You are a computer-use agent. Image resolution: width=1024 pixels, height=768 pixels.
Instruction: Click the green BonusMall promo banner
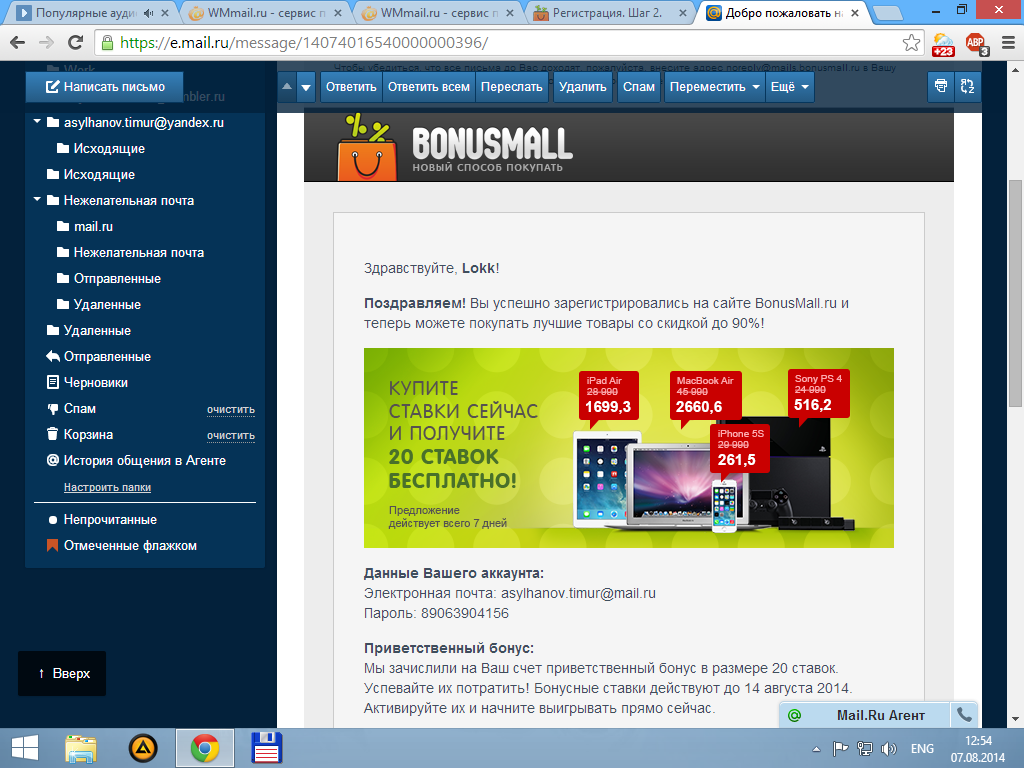tap(628, 448)
